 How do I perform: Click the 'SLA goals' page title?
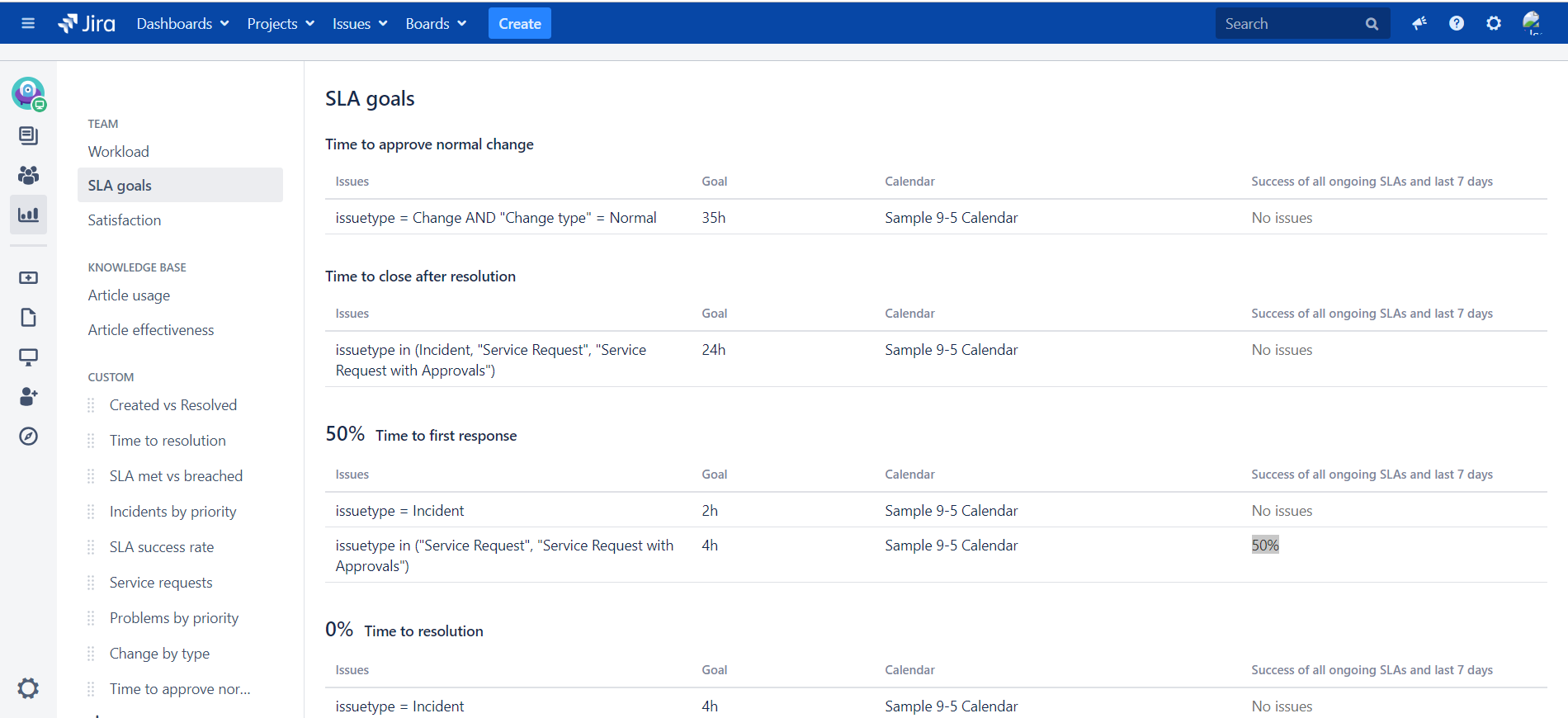click(370, 99)
